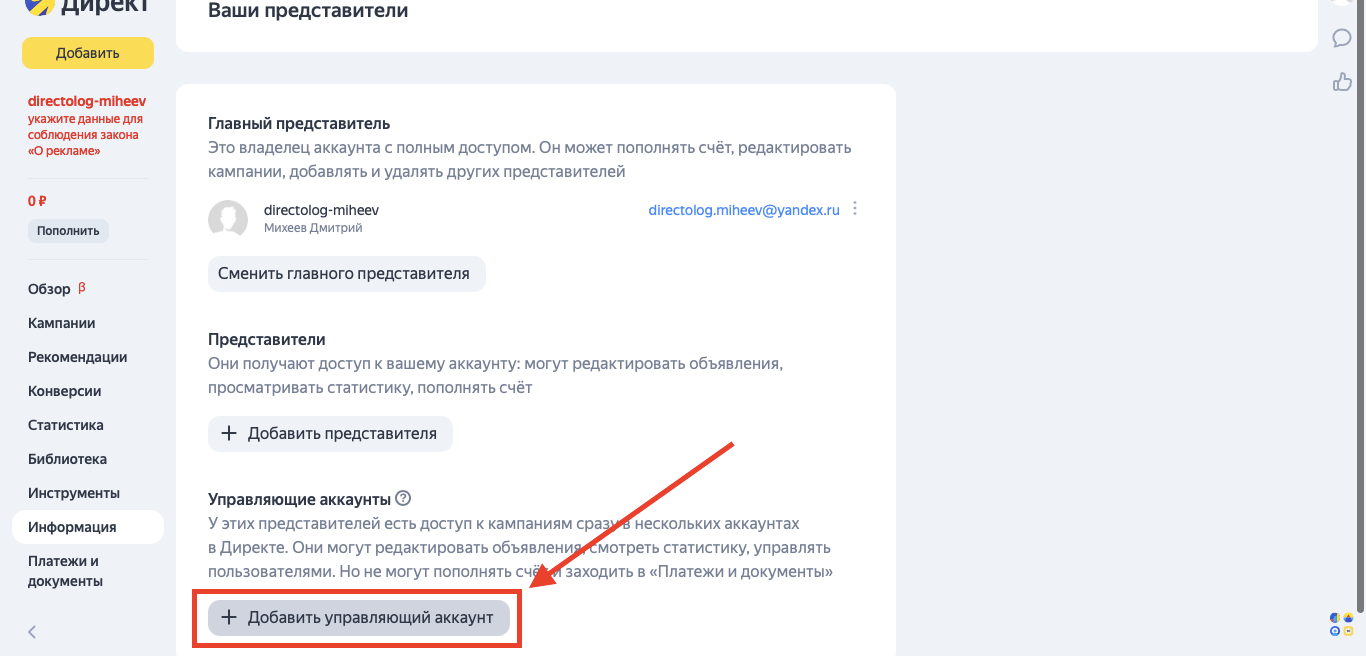Viewport: 1366px width, 656px height.
Task: Click the Пополнить button
Action: (x=68, y=231)
